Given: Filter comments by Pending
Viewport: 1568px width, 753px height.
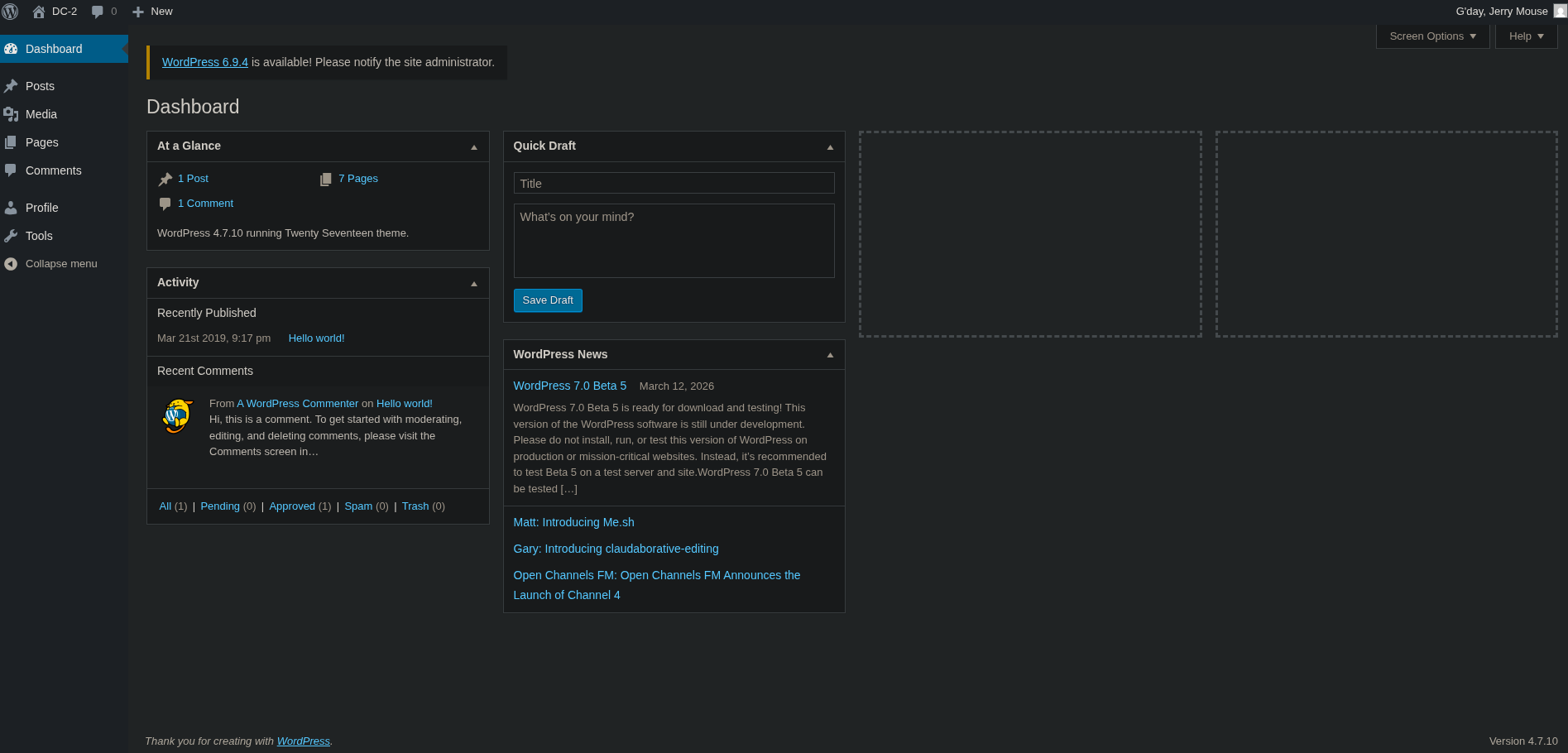Looking at the screenshot, I should [220, 506].
